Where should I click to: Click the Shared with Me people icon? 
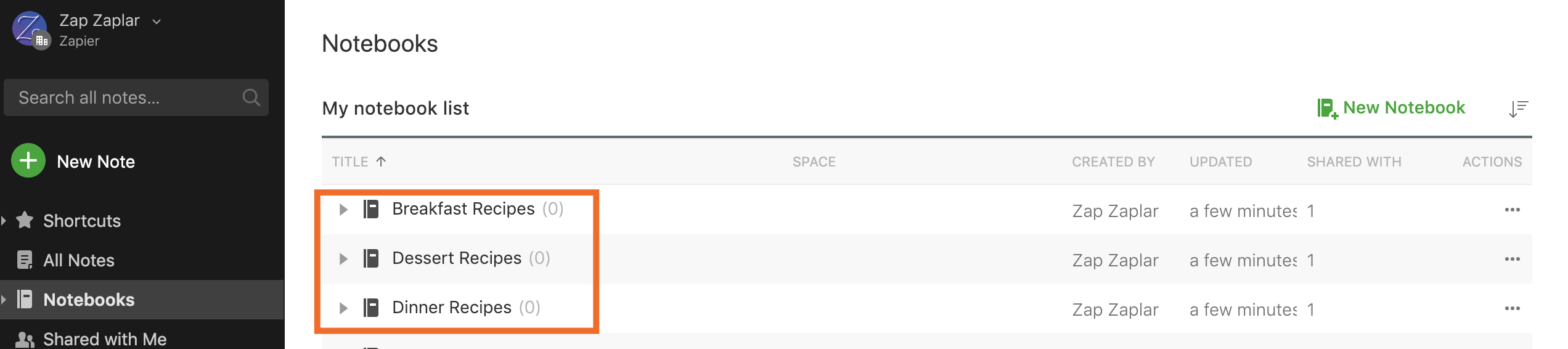pos(25,339)
